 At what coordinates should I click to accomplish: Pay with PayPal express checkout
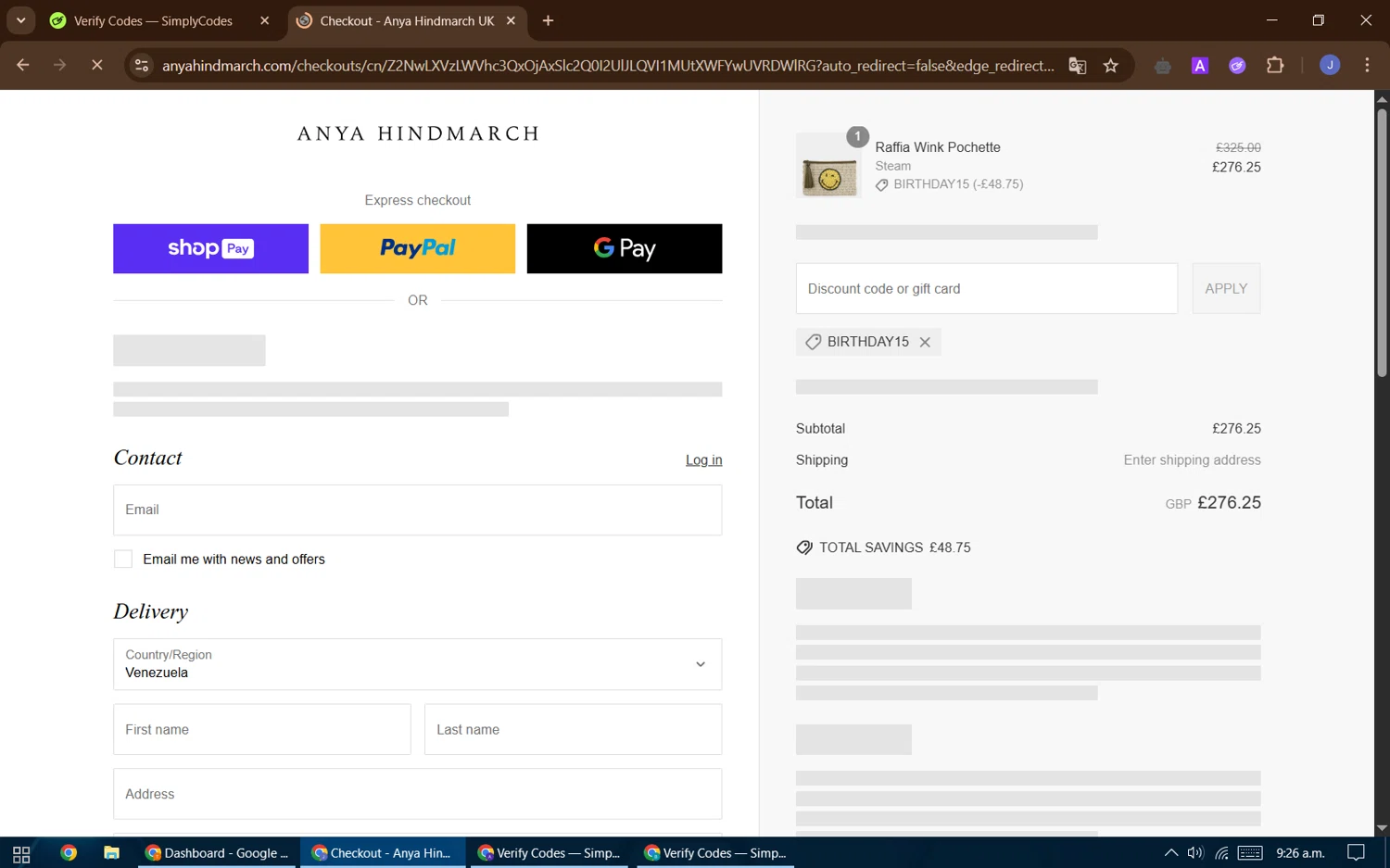click(417, 248)
